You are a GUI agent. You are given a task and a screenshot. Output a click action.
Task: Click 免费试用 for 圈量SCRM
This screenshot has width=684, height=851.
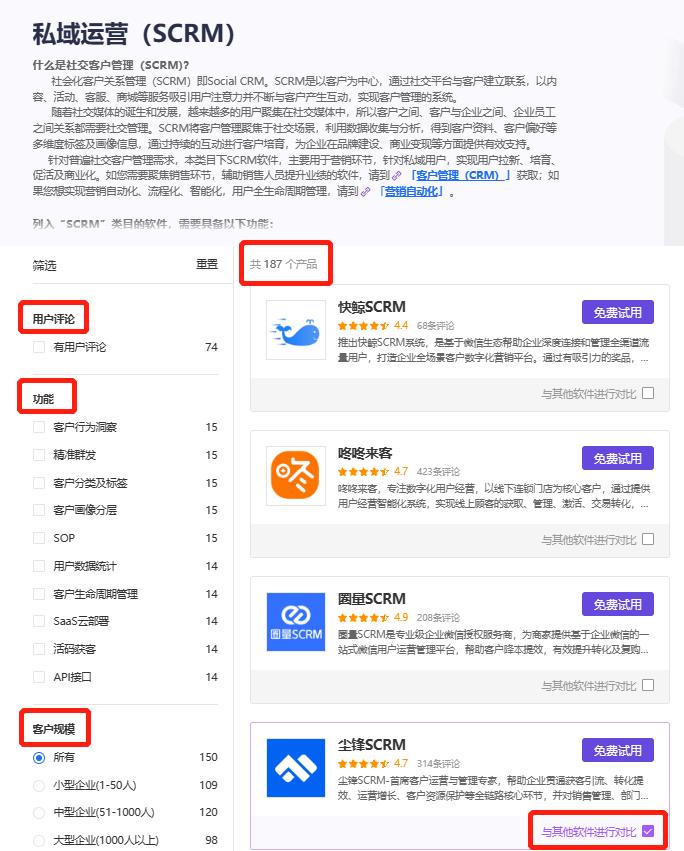click(x=618, y=605)
